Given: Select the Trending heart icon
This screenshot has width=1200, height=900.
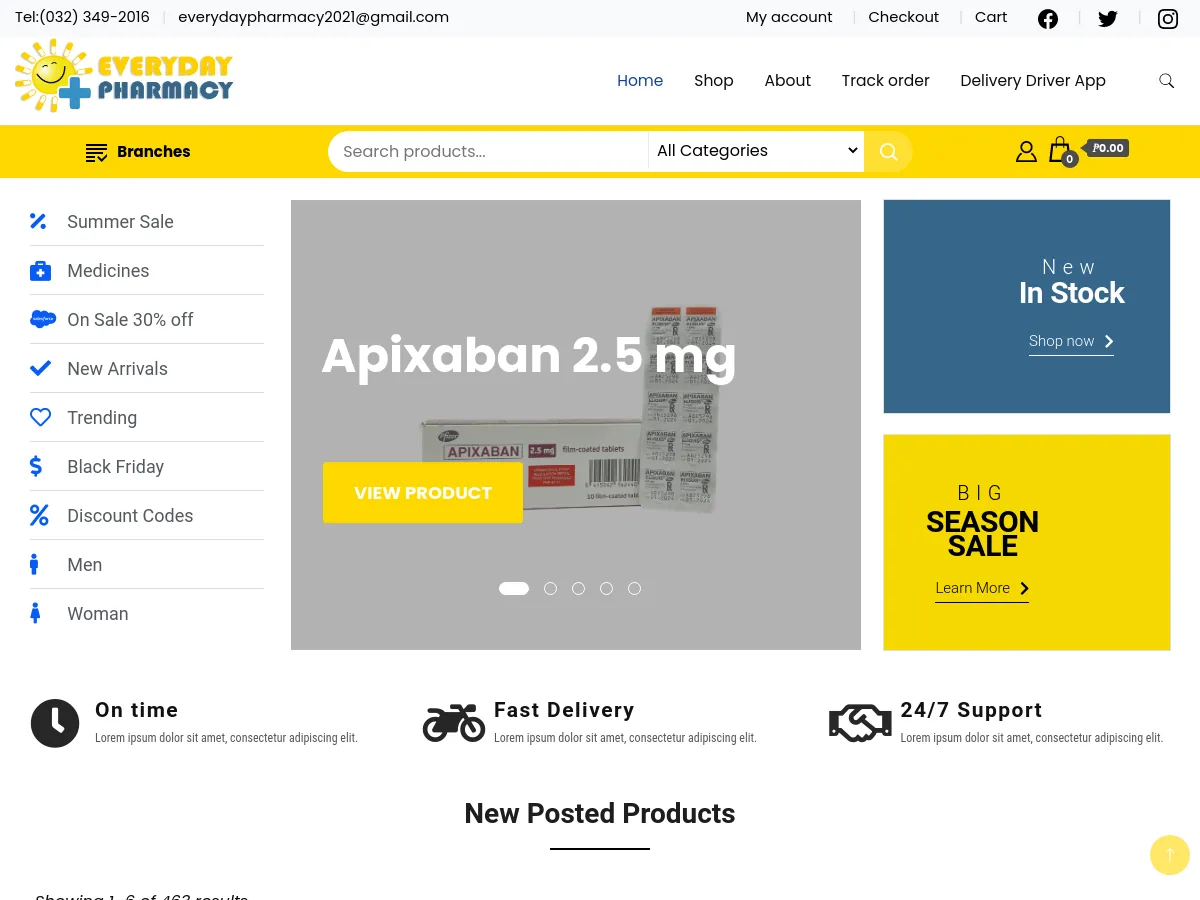Looking at the screenshot, I should click(x=40, y=417).
